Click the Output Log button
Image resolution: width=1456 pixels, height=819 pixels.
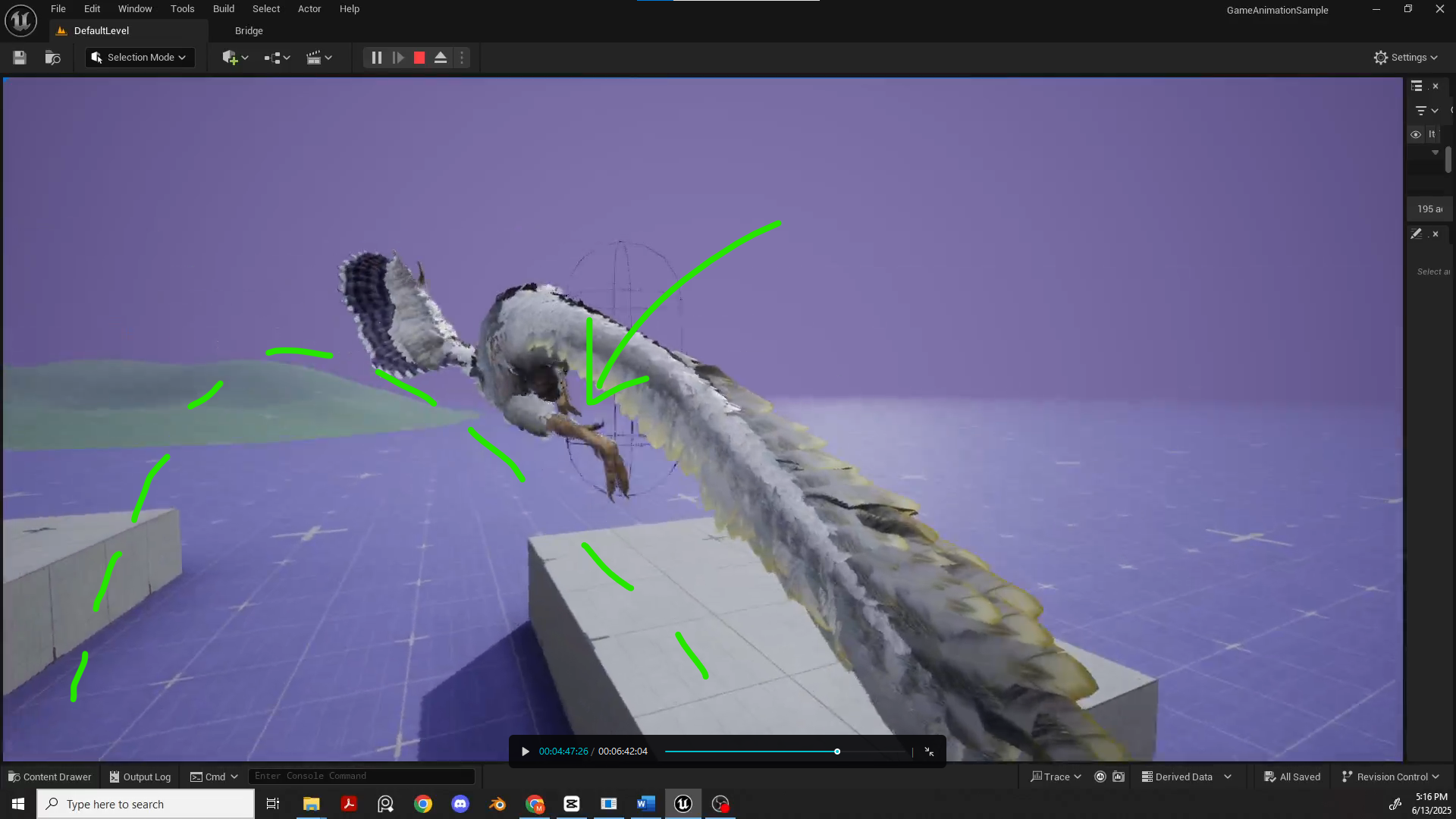140,777
